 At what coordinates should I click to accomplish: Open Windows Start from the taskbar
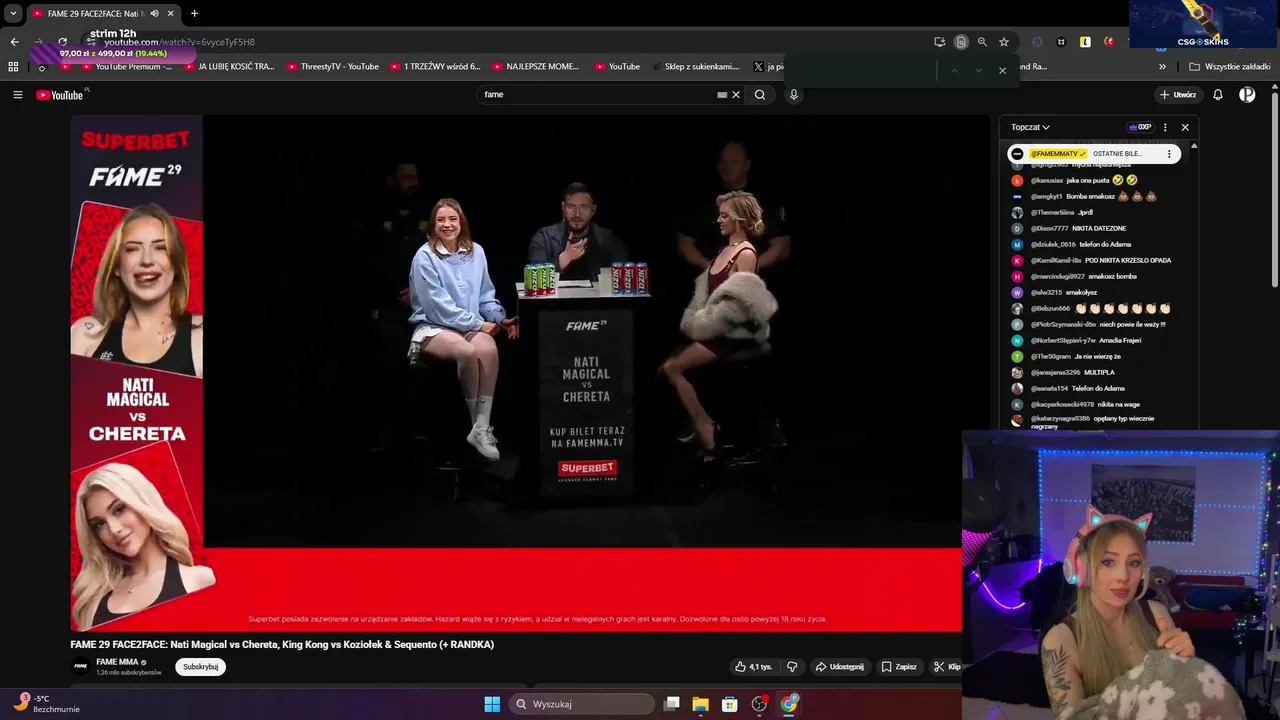pos(492,704)
